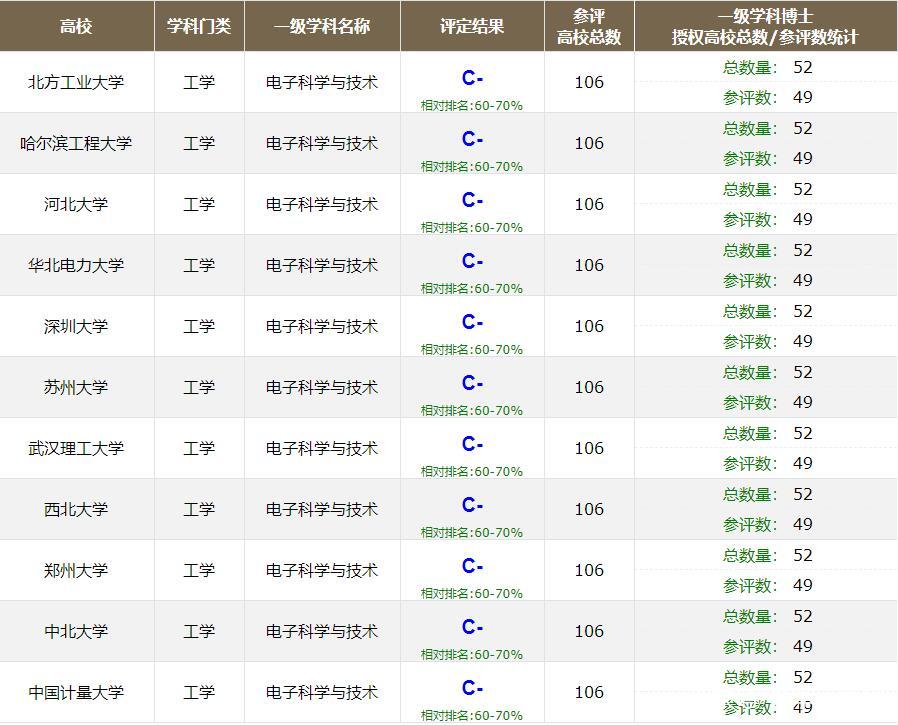Image resolution: width=898 pixels, height=725 pixels.
Task: Click 电子科学与技术 in the 西北大学 row
Action: coord(322,509)
